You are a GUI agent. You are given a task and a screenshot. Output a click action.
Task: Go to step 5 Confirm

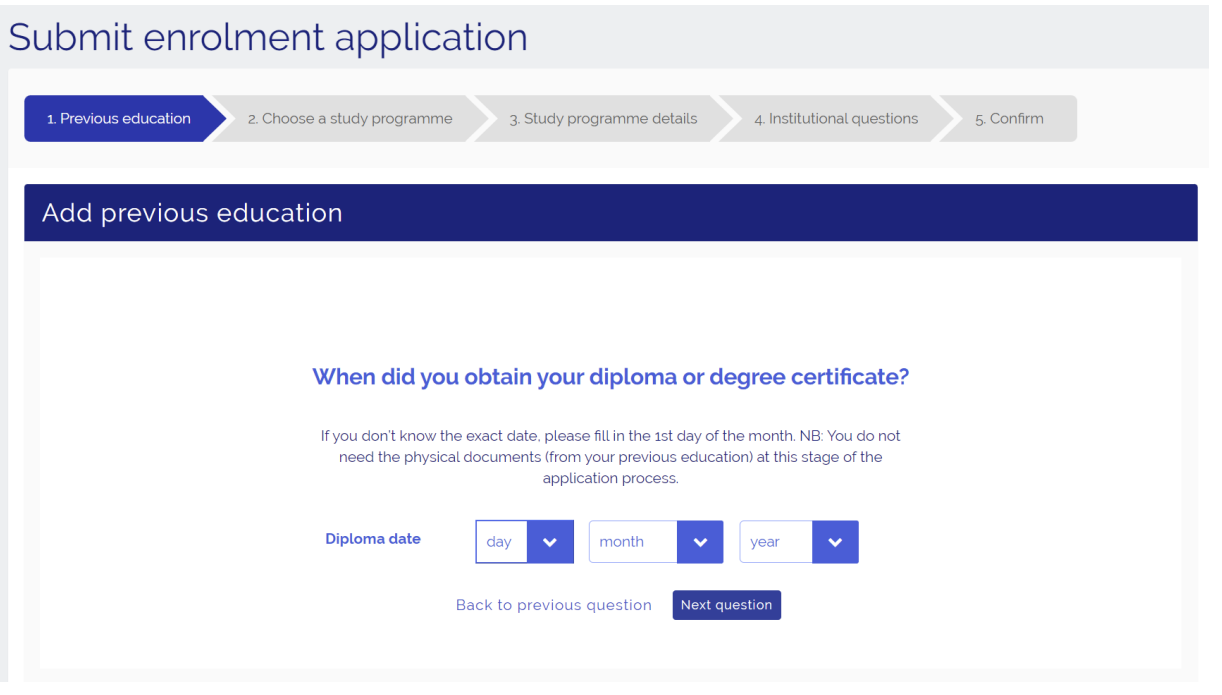coord(1009,119)
